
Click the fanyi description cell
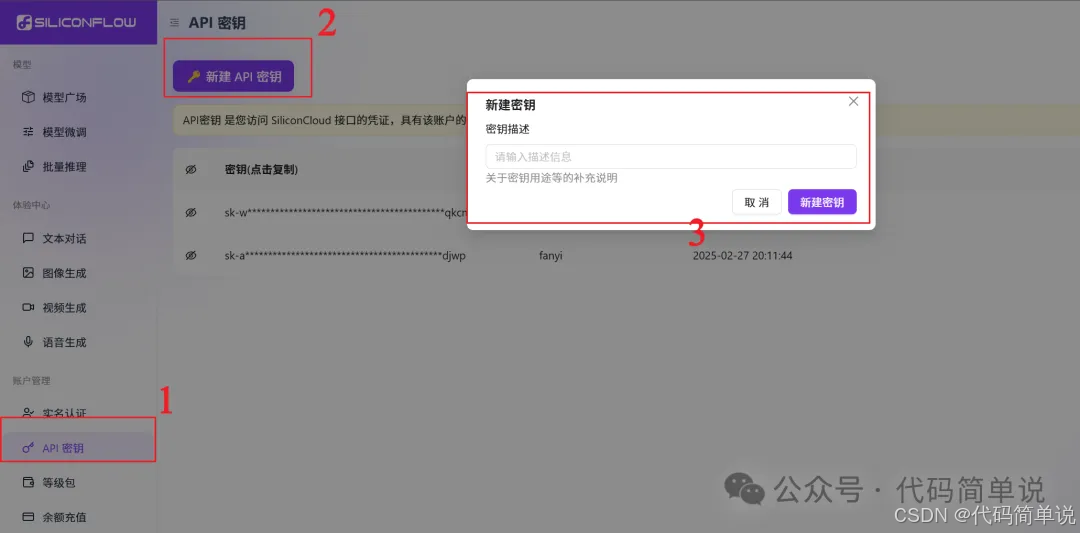552,255
